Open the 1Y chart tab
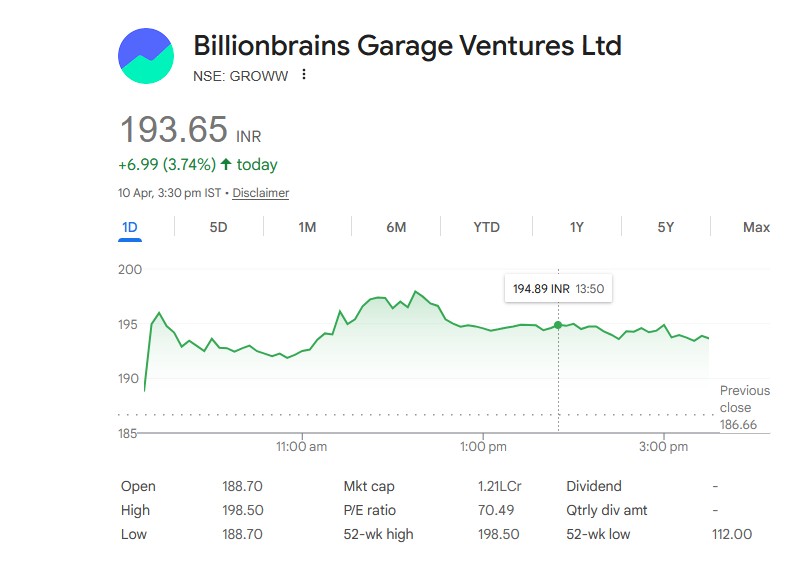788x583 pixels. pyautogui.click(x=576, y=227)
